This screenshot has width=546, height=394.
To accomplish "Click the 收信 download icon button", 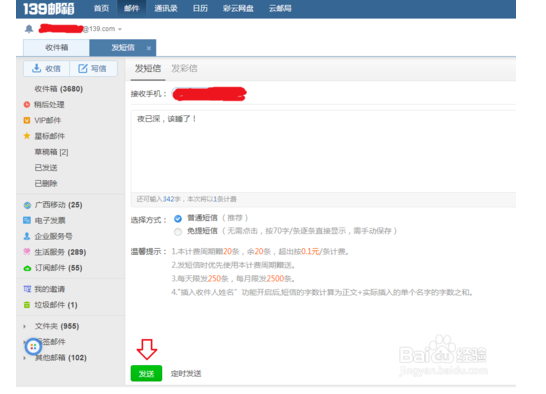I will (46, 68).
